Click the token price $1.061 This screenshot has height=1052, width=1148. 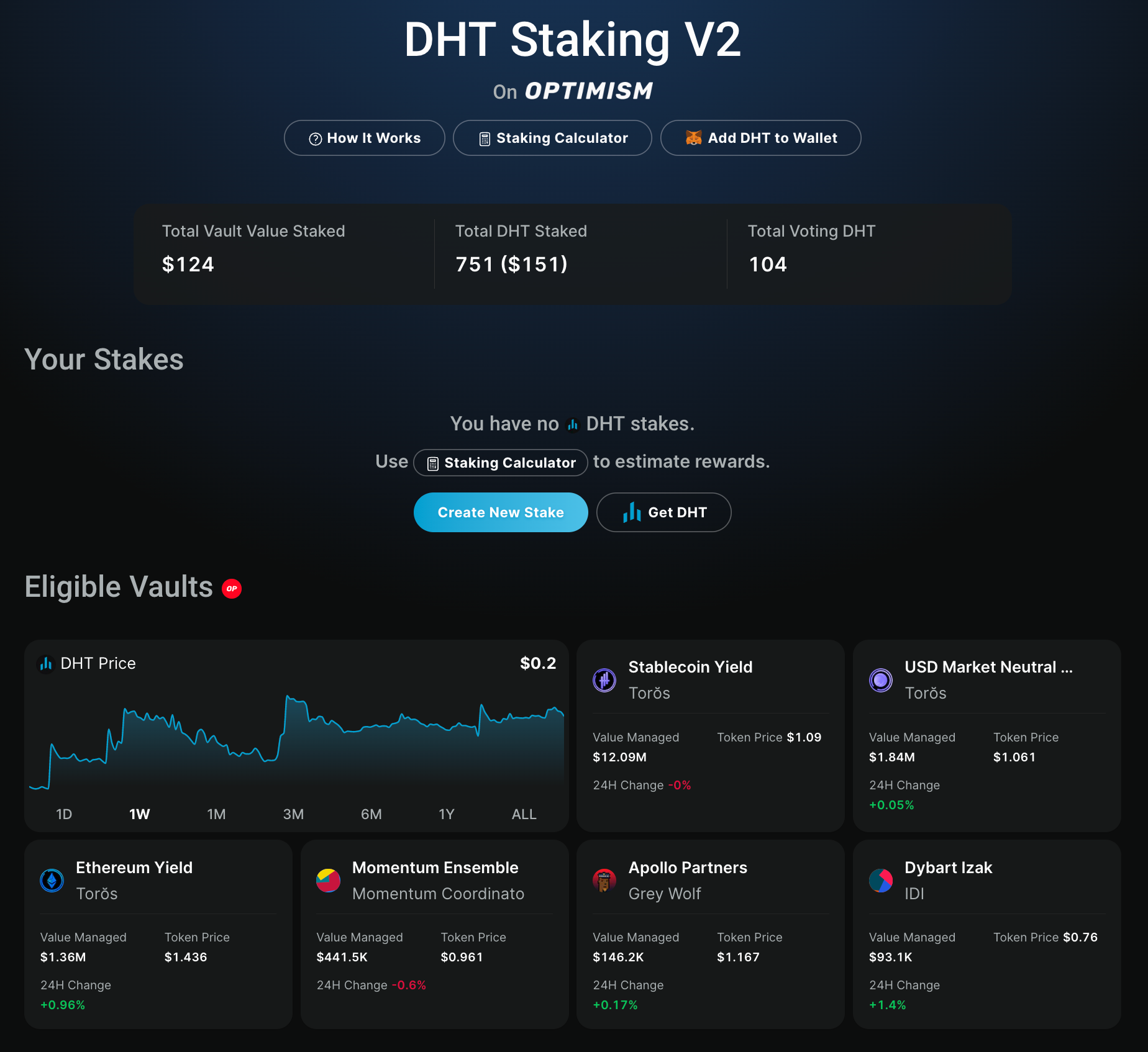pos(1014,757)
